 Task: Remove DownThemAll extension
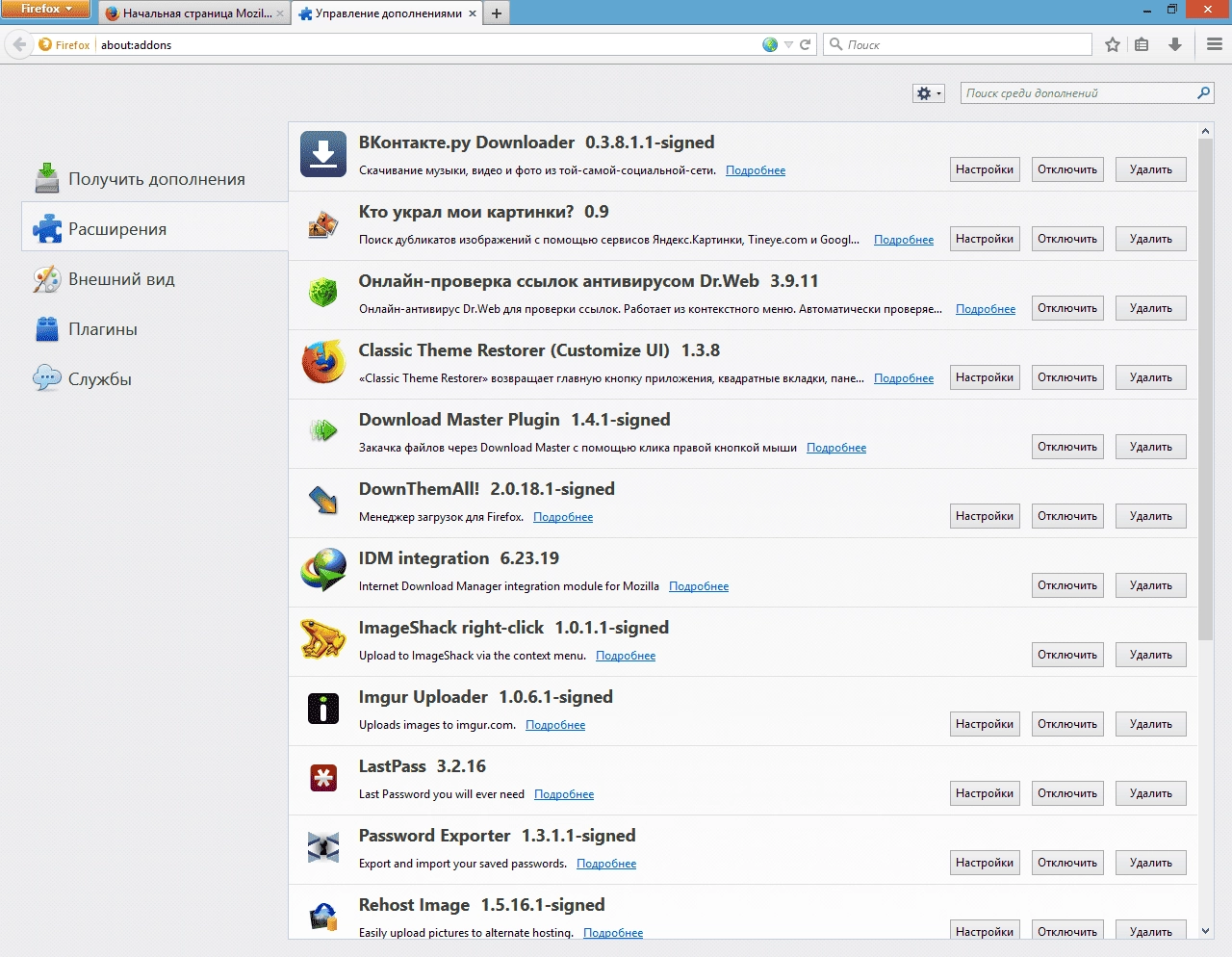pos(1151,516)
